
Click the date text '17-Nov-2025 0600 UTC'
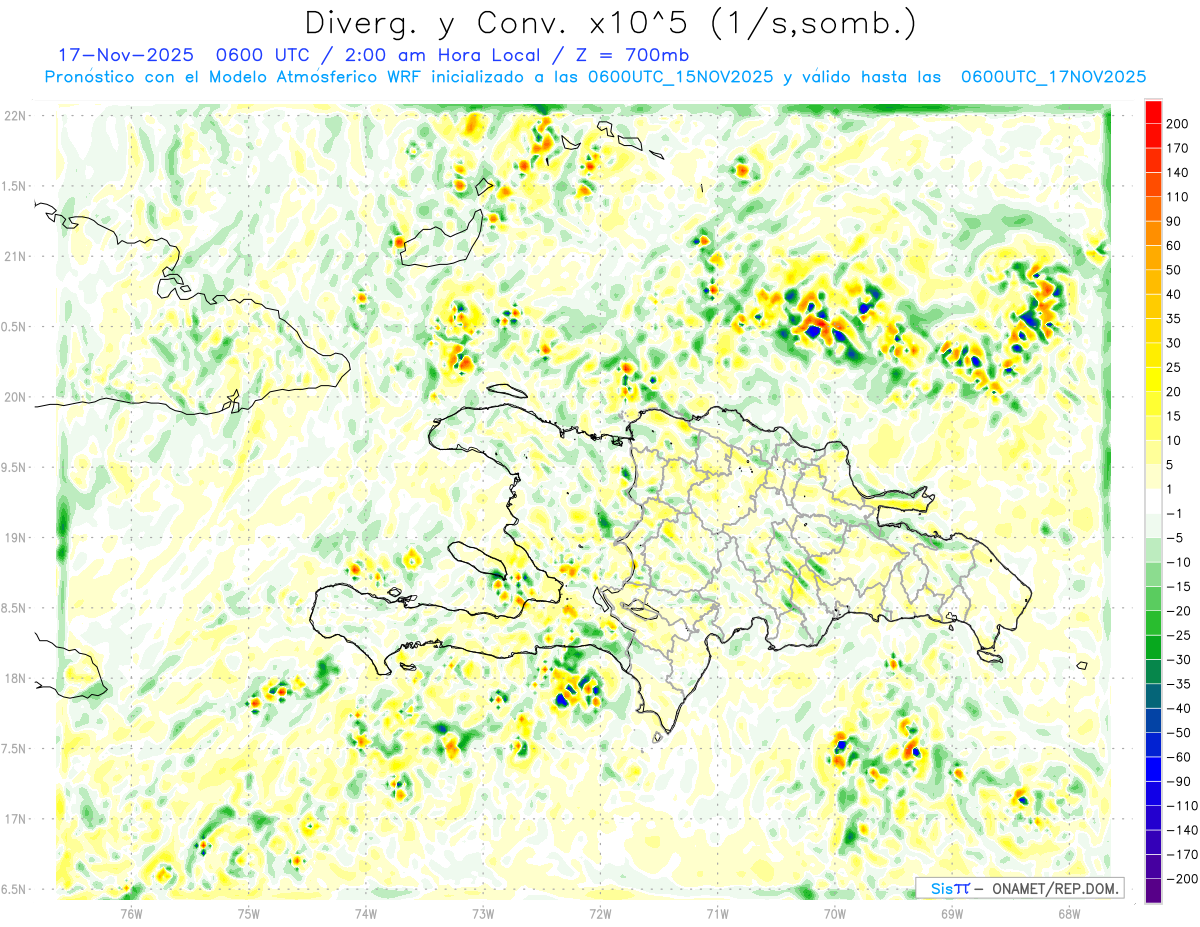click(x=185, y=54)
